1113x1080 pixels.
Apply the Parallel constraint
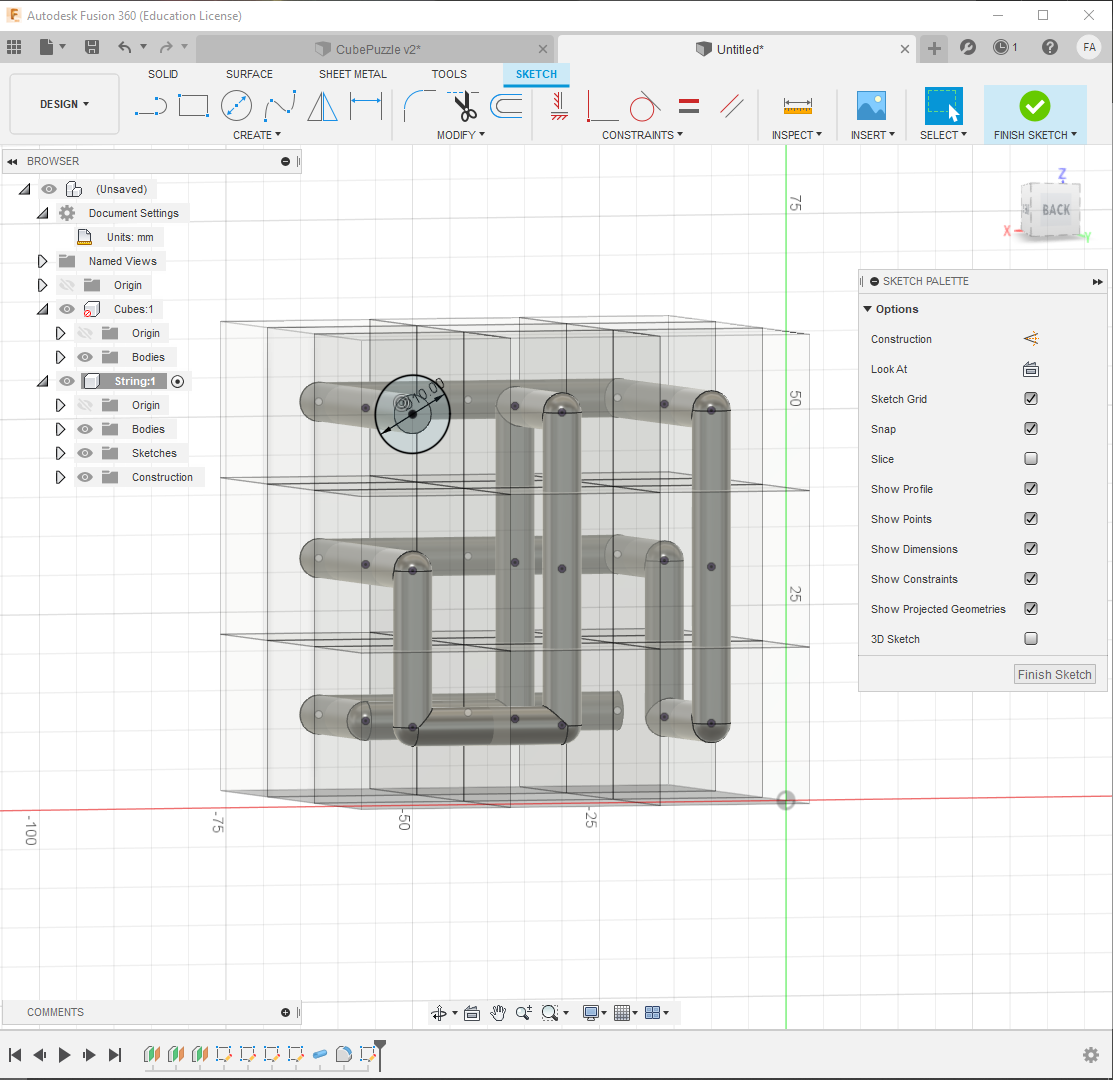732,106
